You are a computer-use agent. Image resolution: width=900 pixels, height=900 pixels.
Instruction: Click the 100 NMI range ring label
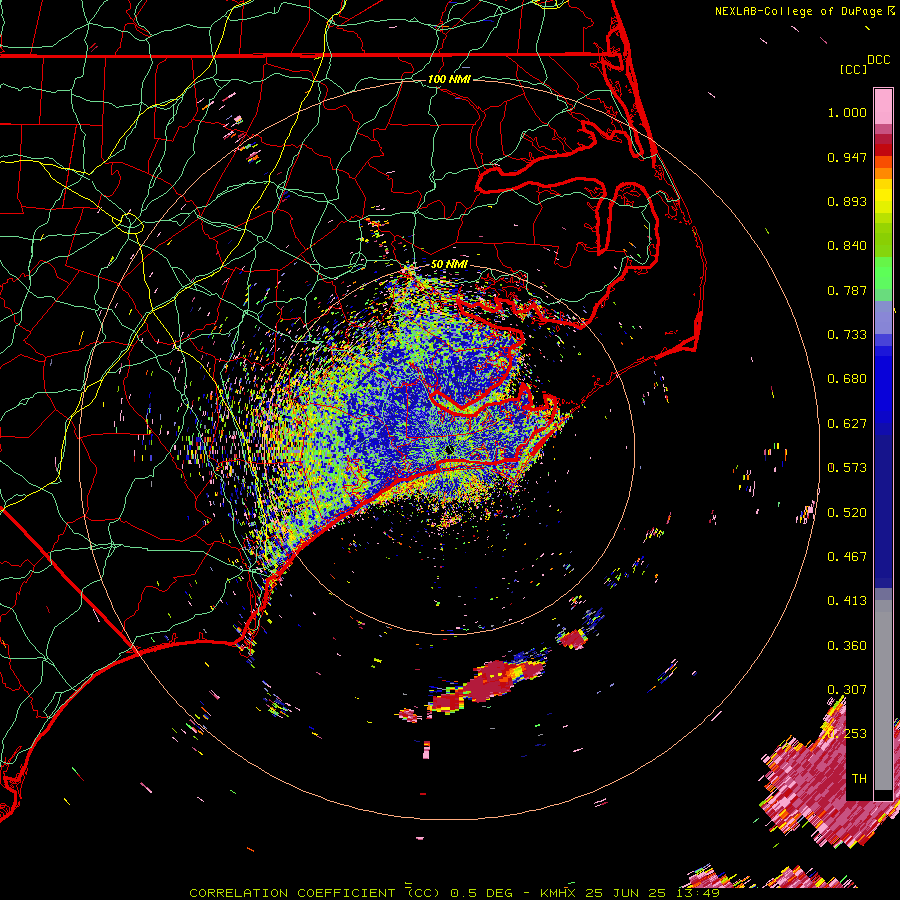[449, 79]
